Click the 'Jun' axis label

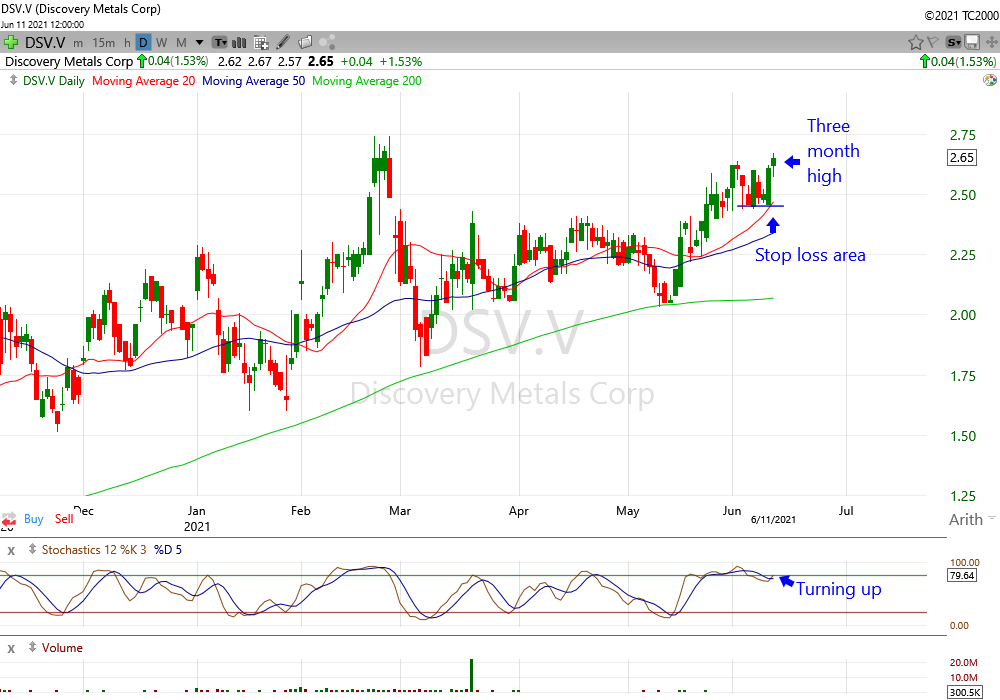(x=732, y=511)
